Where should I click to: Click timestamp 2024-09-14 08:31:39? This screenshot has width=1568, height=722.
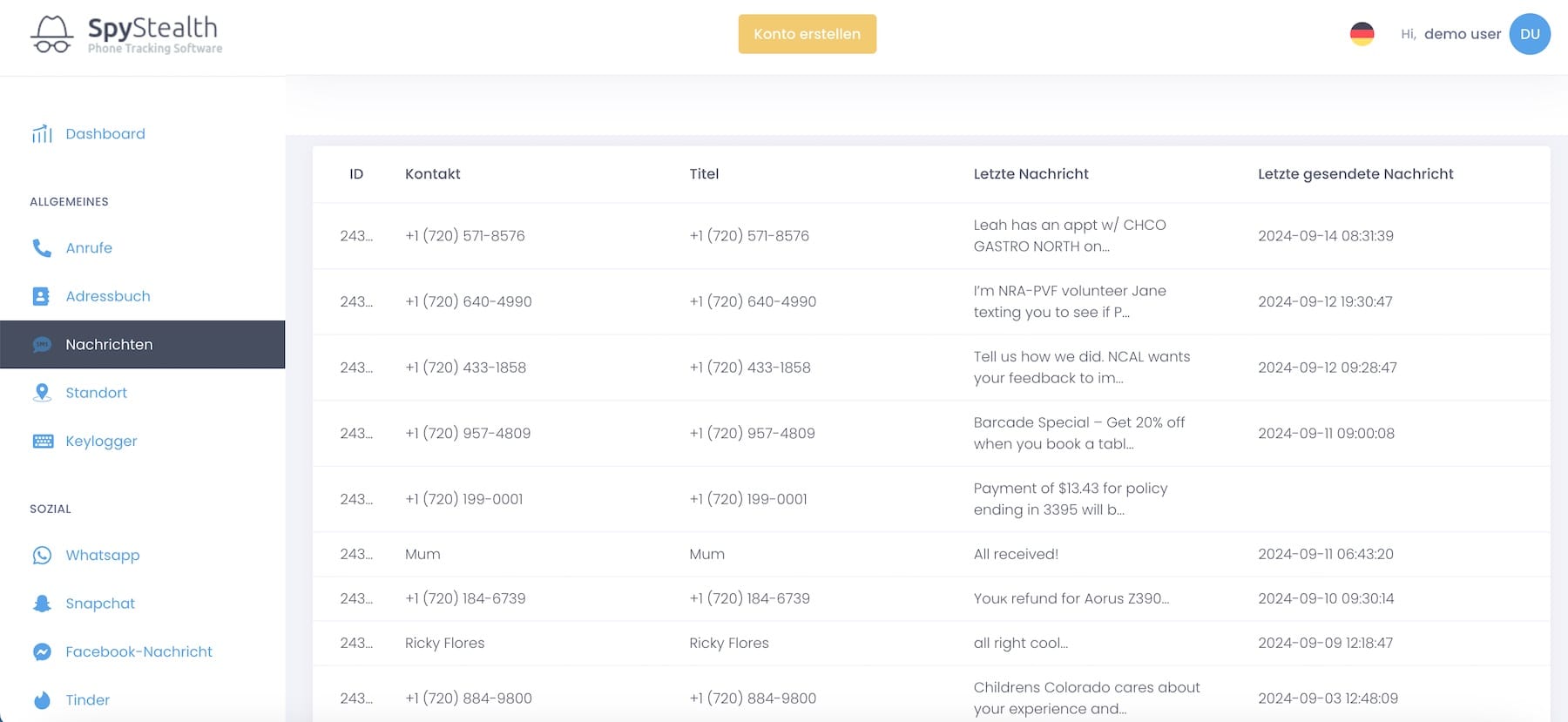pos(1326,235)
